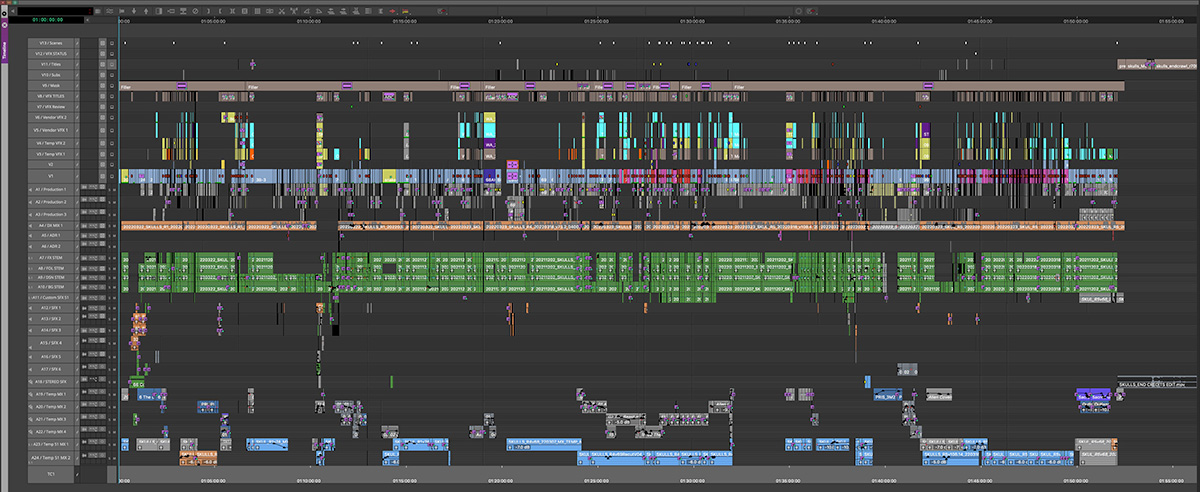Select the red segment overwrite arrow tool
The width and height of the screenshot is (1200, 492).
392,10
